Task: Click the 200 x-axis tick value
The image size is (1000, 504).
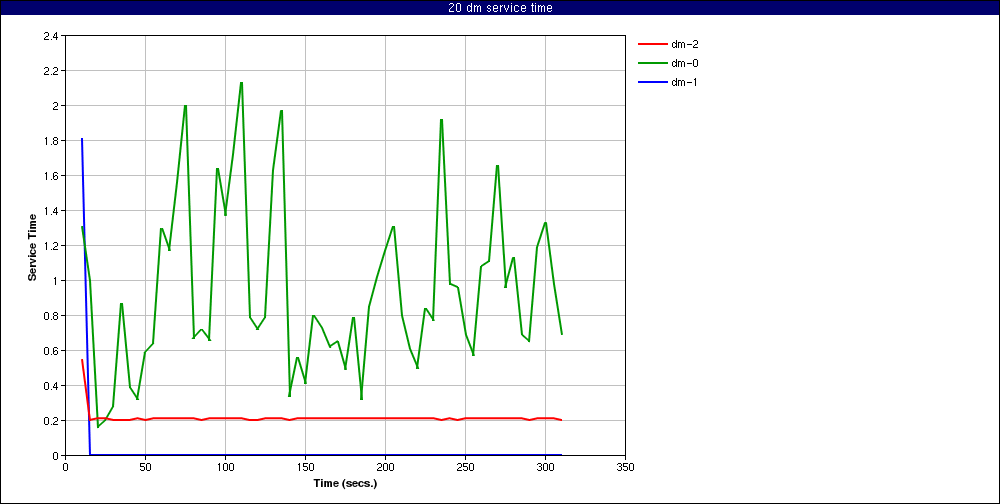Action: point(385,467)
